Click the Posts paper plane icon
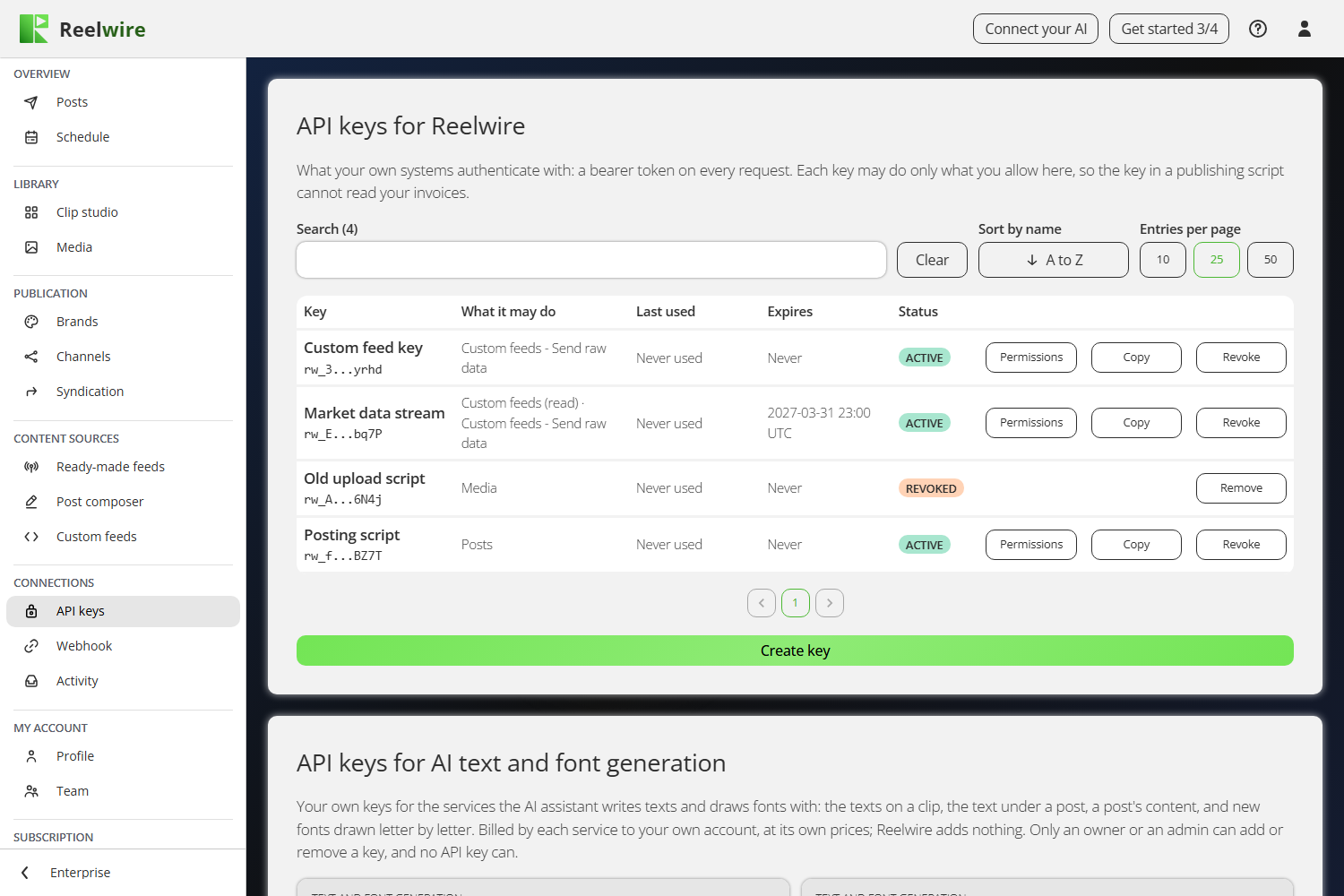The image size is (1344, 896). pos(31,102)
